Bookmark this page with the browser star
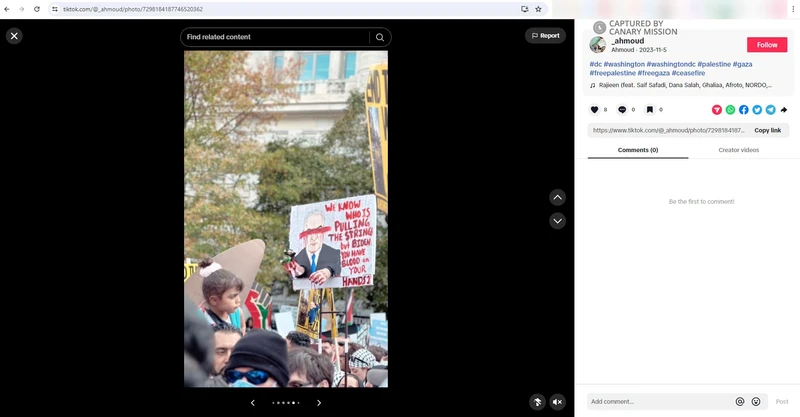The height and width of the screenshot is (417, 800). pyautogui.click(x=538, y=8)
